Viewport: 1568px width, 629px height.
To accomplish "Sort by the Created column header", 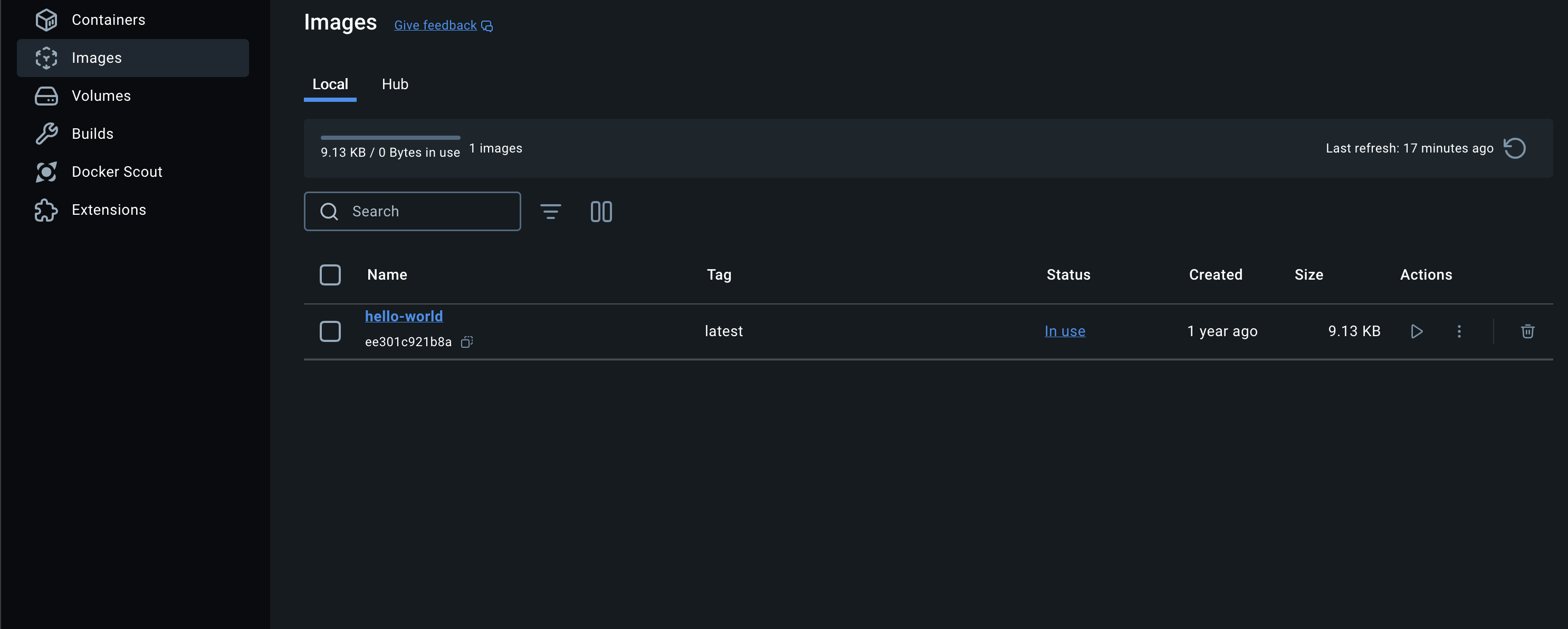I will 1216,274.
